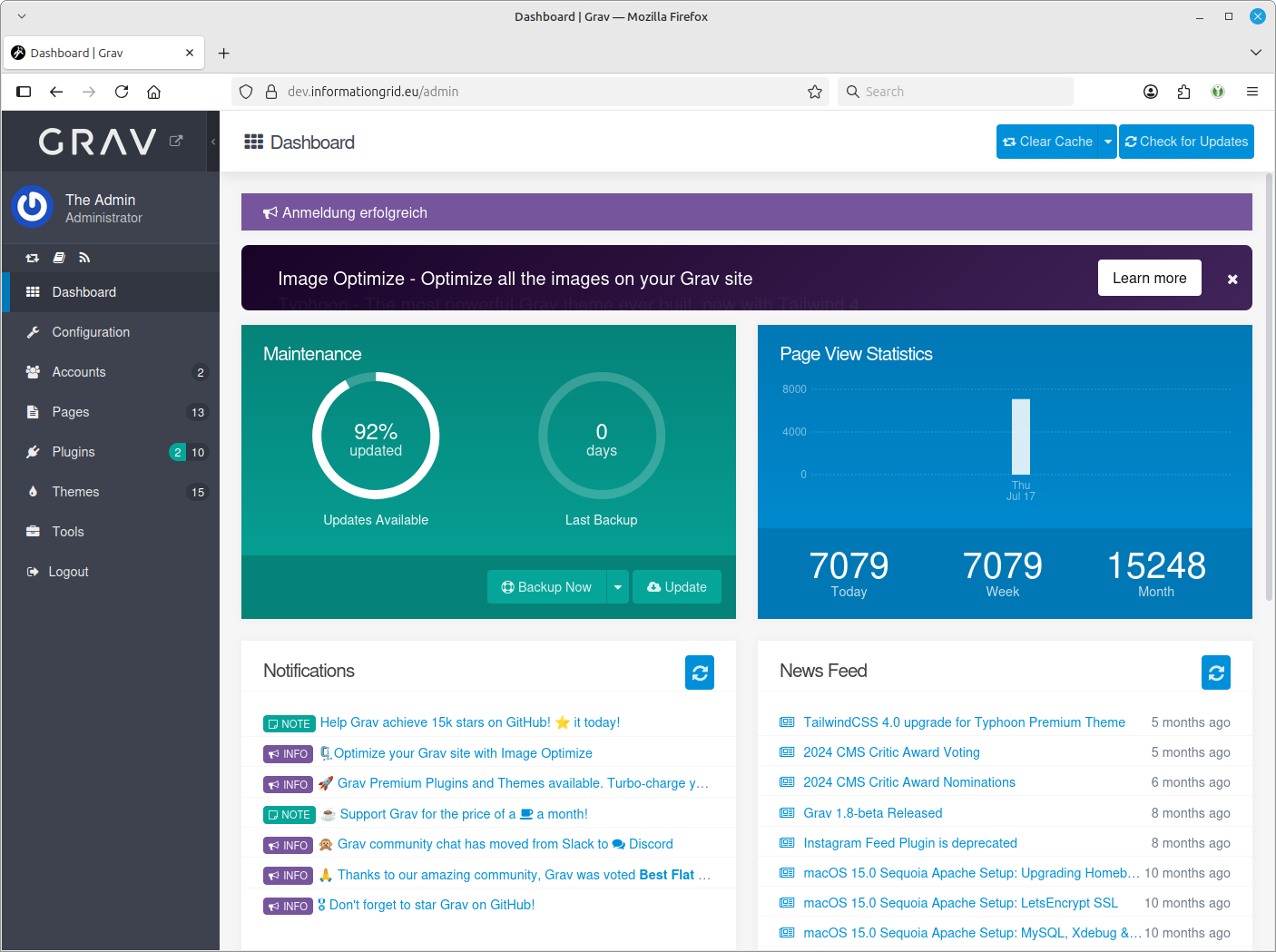
Task: Open the Firefox extensions puzzle icon
Action: tap(1183, 92)
